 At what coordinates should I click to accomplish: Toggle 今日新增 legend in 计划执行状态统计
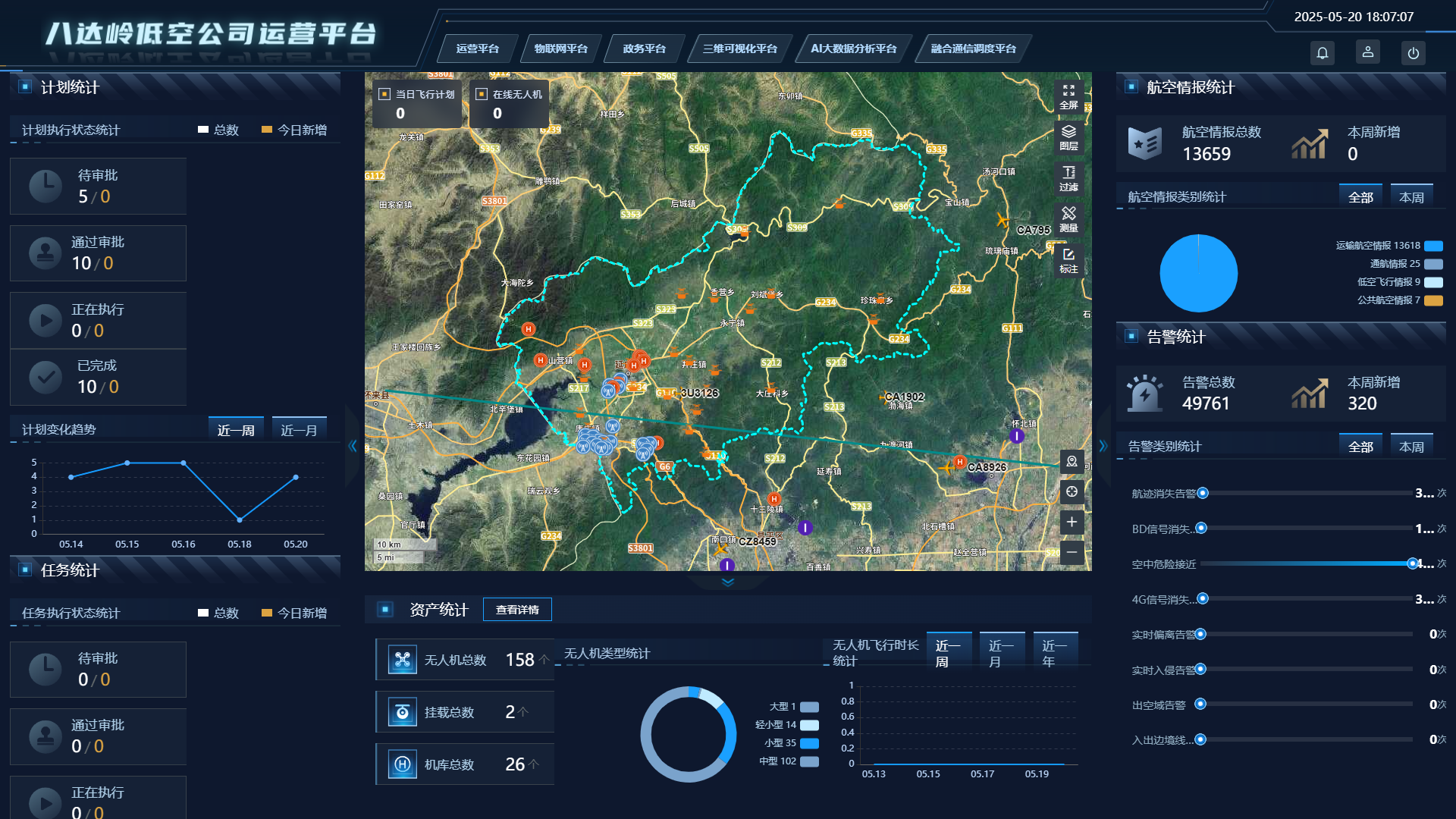click(x=294, y=130)
